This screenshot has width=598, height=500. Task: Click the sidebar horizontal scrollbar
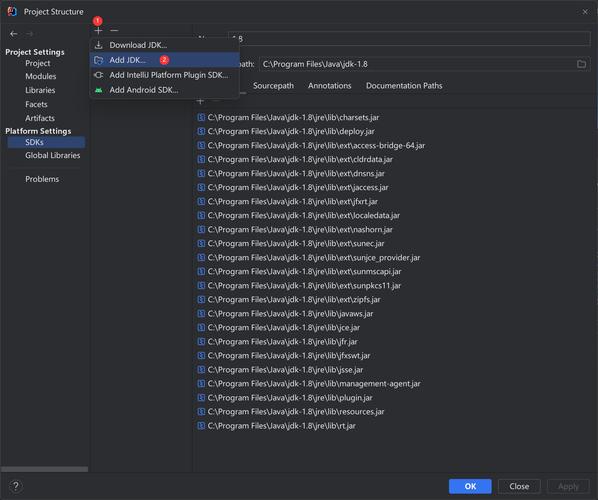(x=44, y=469)
